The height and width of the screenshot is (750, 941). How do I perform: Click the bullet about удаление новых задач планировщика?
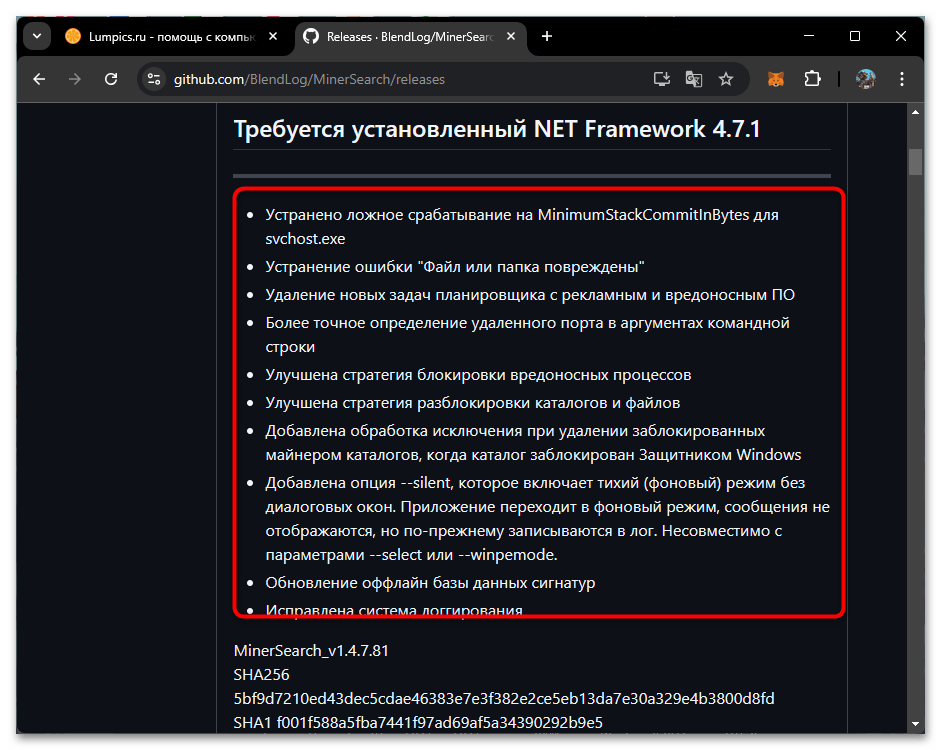pyautogui.click(x=530, y=295)
